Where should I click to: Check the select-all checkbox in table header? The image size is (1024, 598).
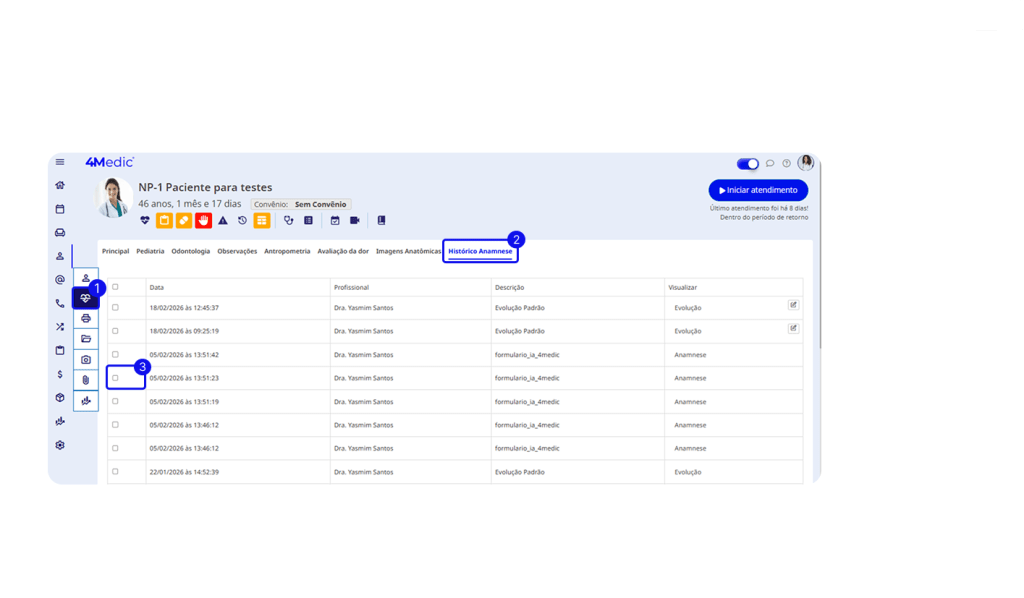click(x=115, y=287)
